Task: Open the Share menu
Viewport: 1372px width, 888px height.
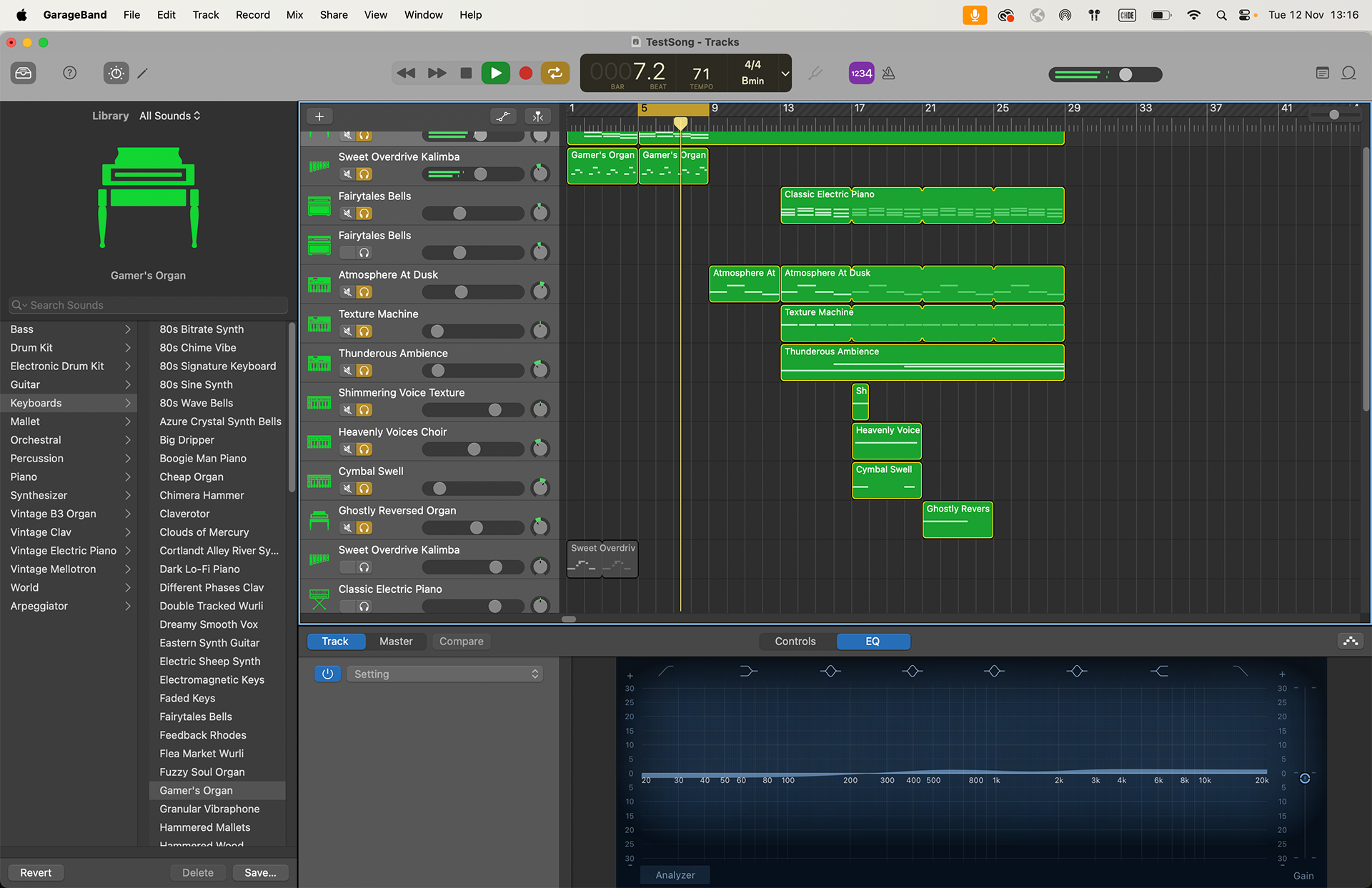Action: coord(334,14)
